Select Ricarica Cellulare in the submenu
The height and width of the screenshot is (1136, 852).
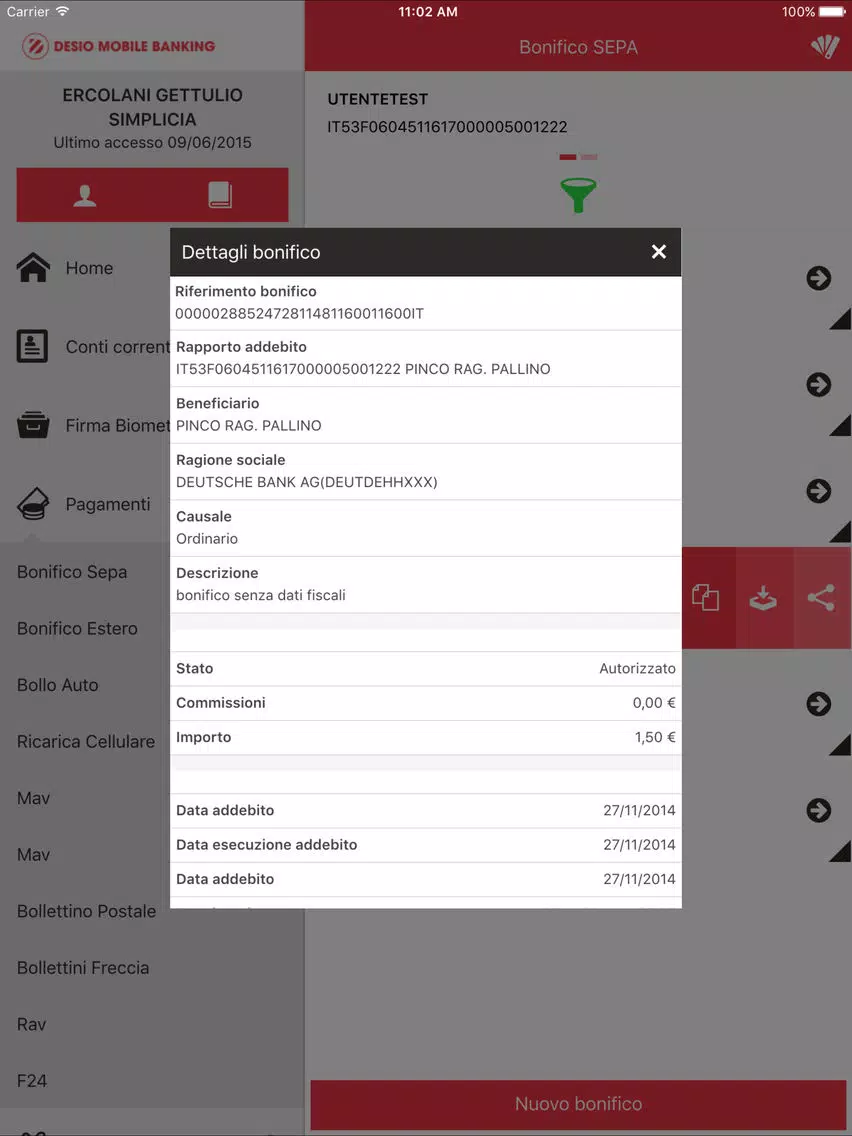click(85, 741)
